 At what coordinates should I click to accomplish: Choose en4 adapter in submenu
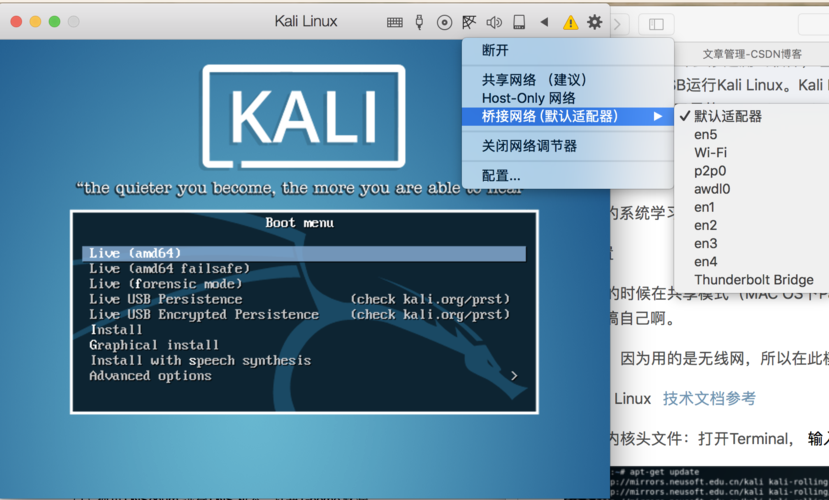752,262
